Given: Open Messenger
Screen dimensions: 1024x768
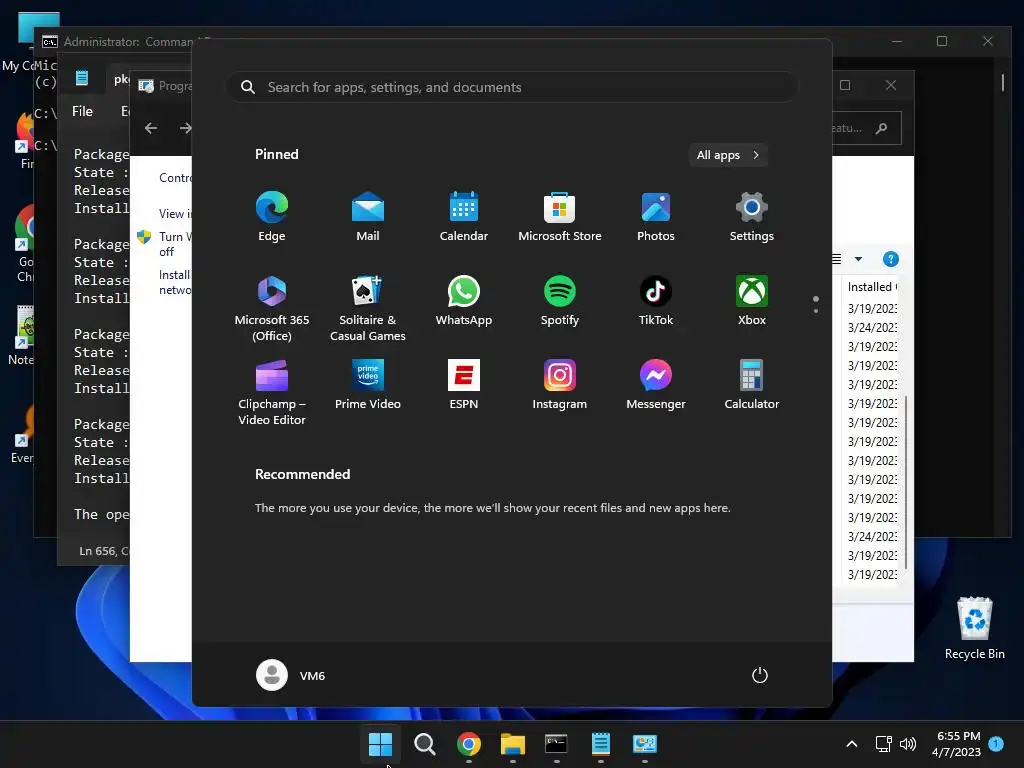Looking at the screenshot, I should pyautogui.click(x=656, y=384).
